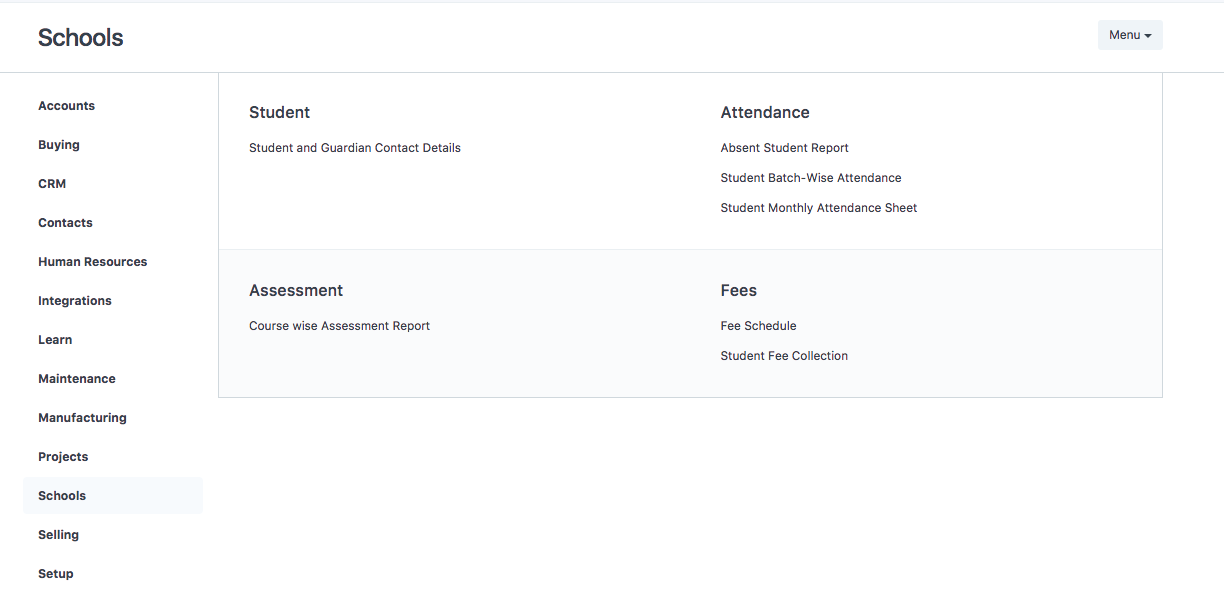Go to the Integrations section
Screen dimensions: 1224x595
[74, 300]
